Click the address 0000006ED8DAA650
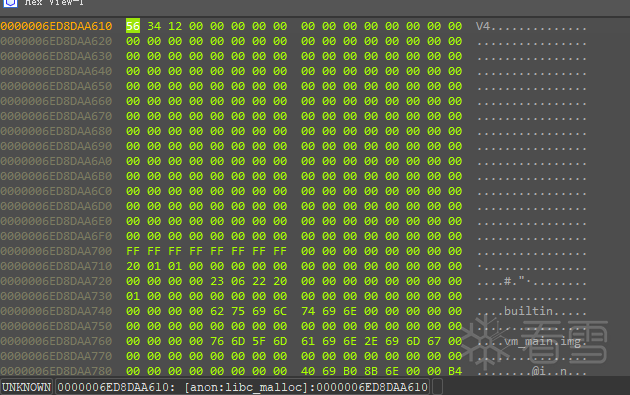This screenshot has width=630, height=395. tap(56, 86)
